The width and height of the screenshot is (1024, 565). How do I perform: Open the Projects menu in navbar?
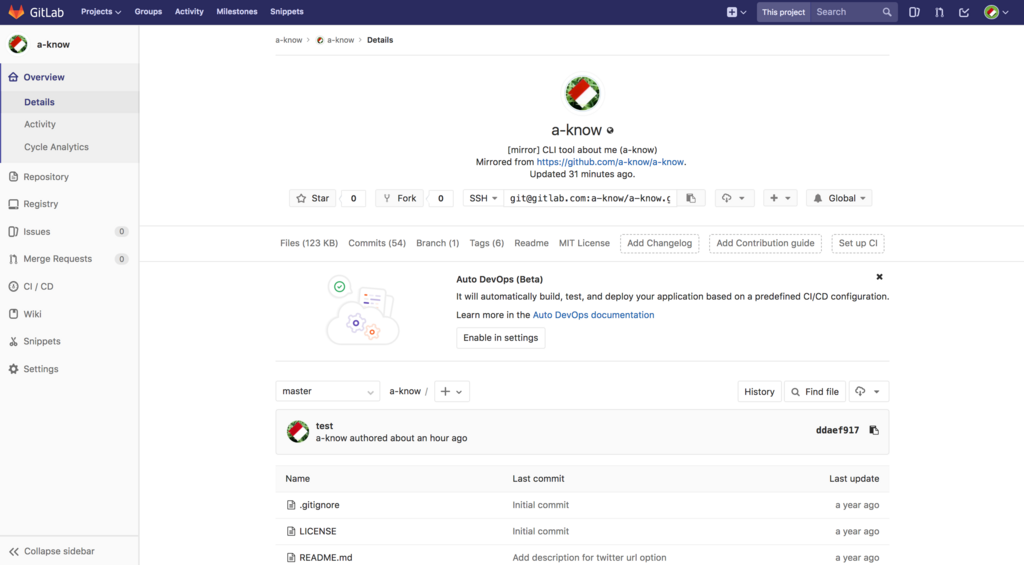click(101, 12)
